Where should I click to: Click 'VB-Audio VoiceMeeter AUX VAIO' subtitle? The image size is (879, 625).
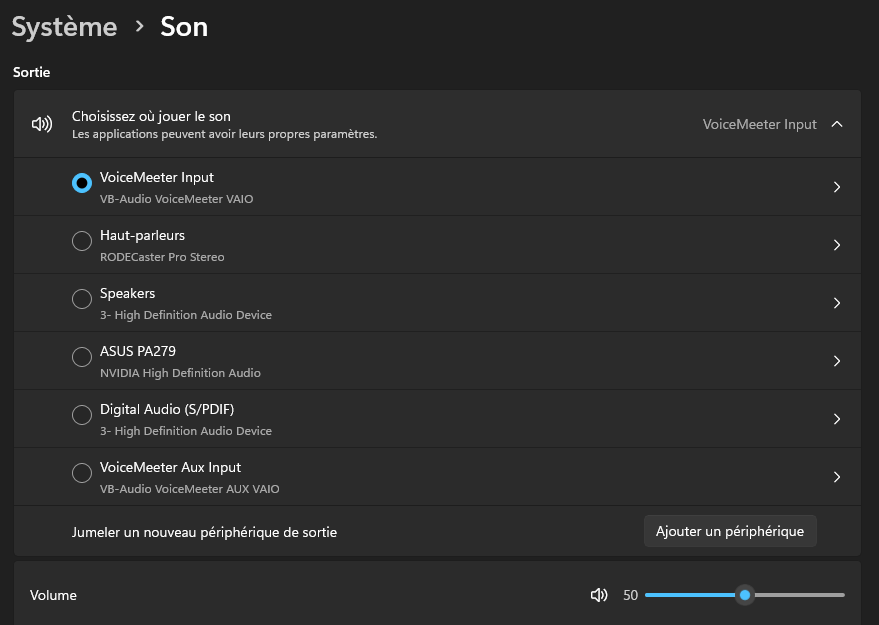point(189,489)
